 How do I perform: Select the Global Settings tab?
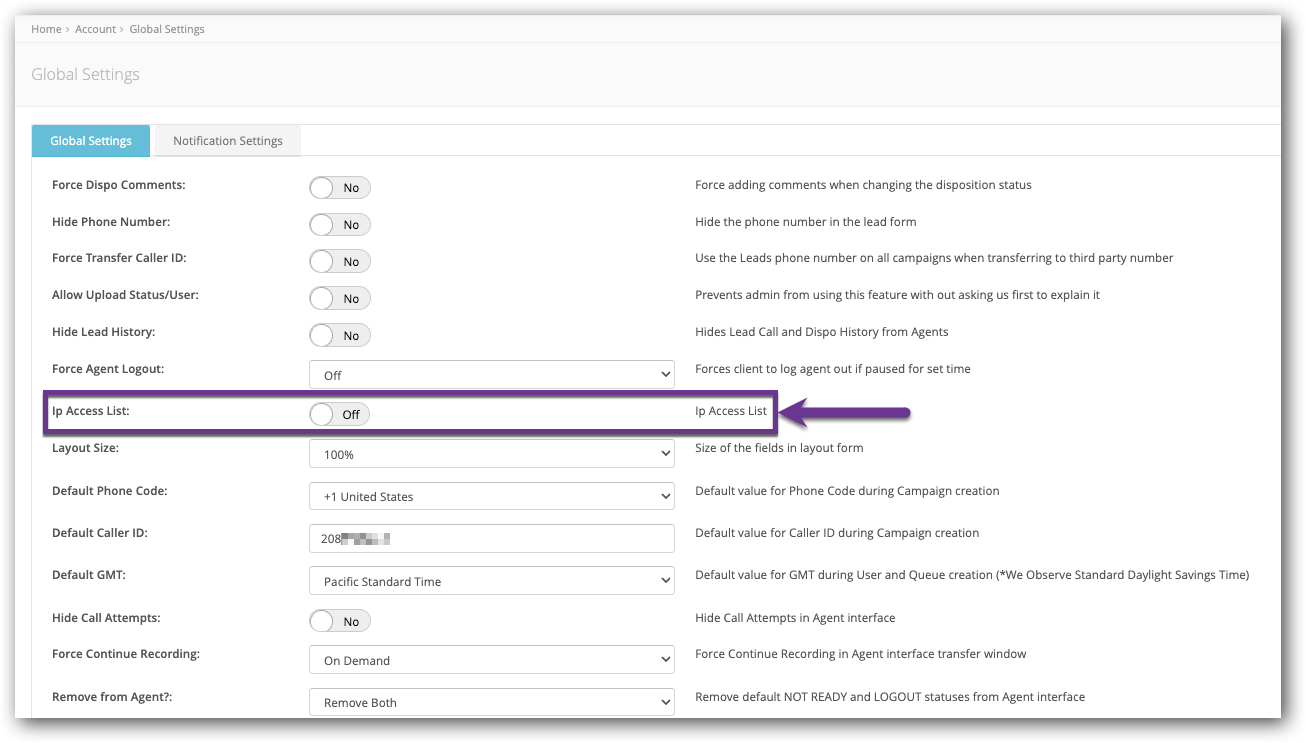pyautogui.click(x=90, y=140)
